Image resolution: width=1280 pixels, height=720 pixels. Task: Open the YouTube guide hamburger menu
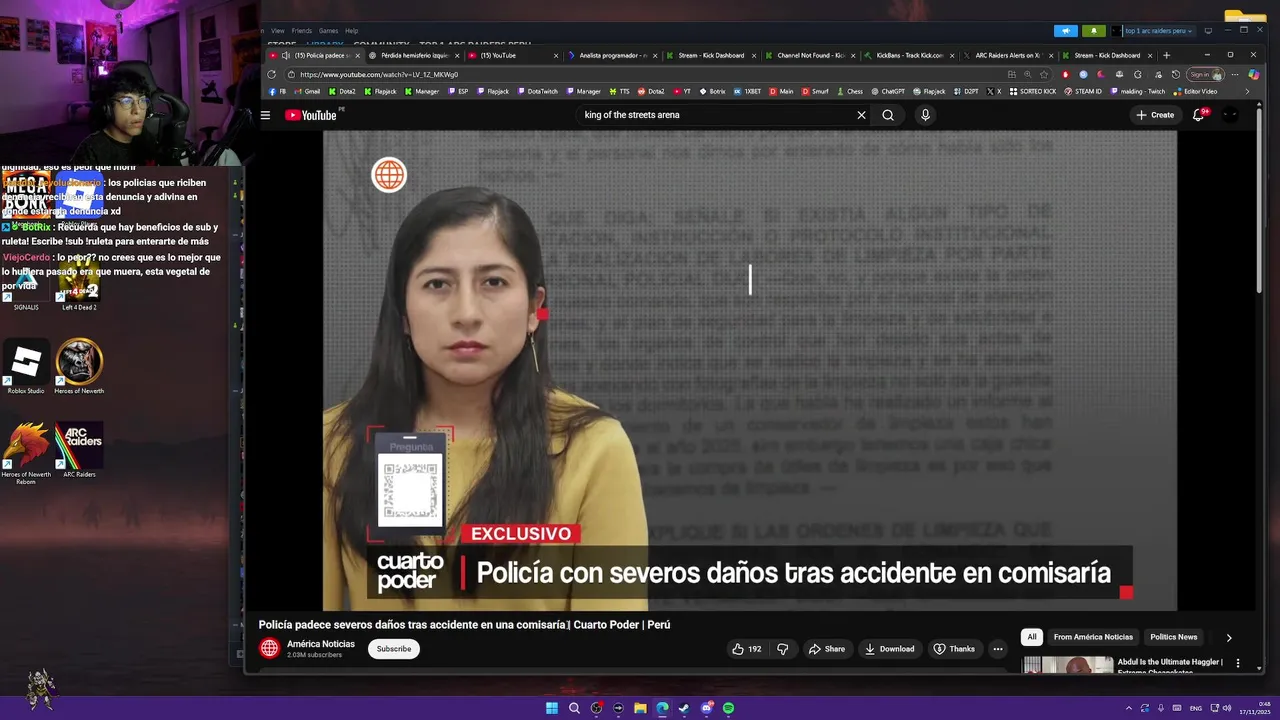(265, 115)
